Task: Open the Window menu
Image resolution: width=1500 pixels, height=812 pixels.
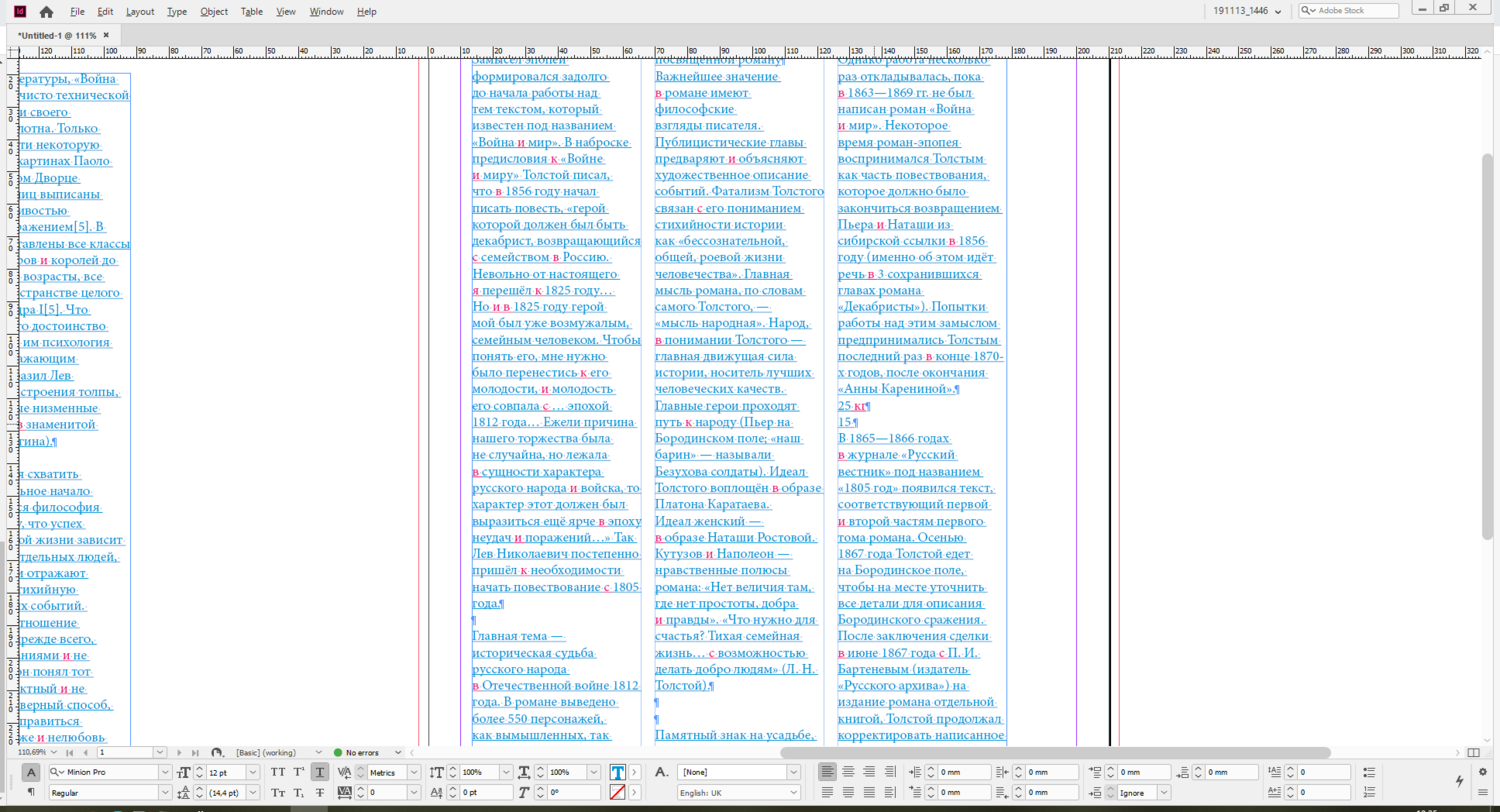Action: click(326, 11)
